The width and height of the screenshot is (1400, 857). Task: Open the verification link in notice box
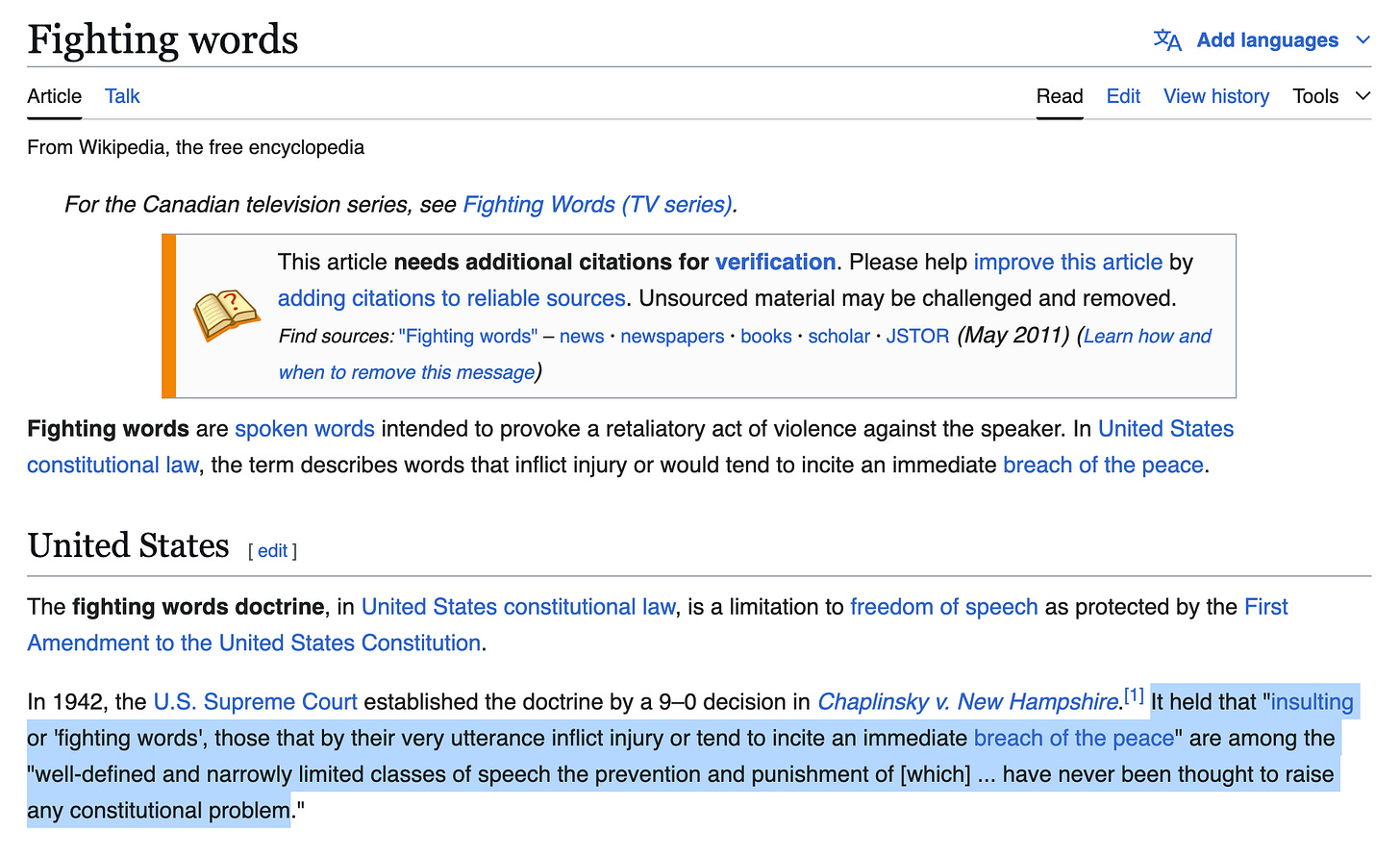point(775,262)
